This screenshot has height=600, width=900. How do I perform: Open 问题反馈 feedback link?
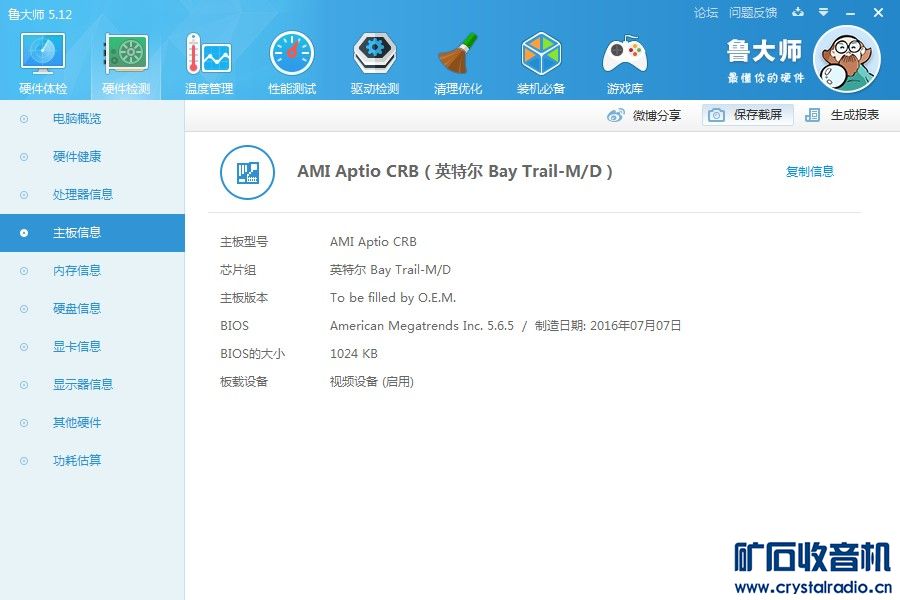coord(752,13)
